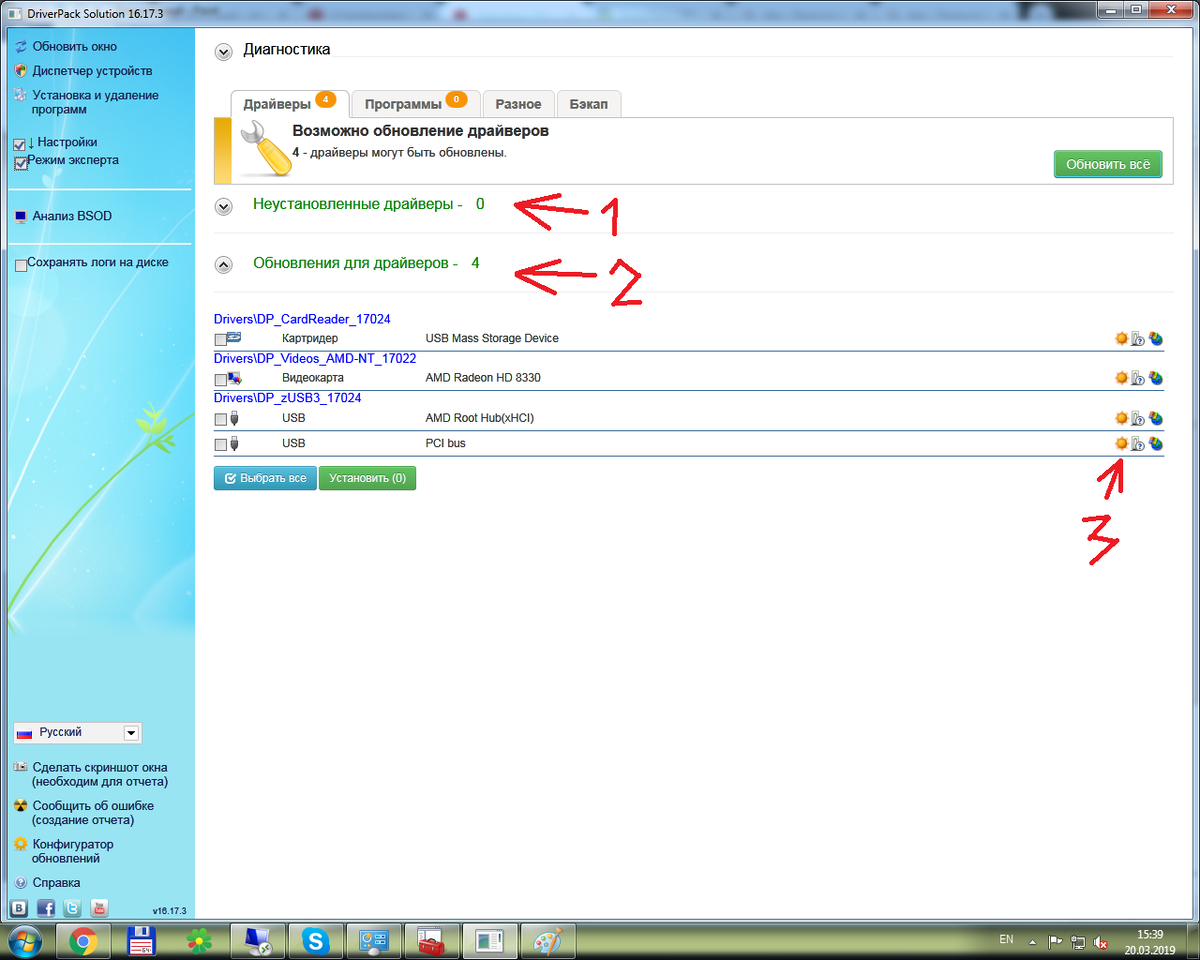Open Drivers\DP_zUSB3_17024 link
This screenshot has width=1200, height=960.
click(x=288, y=397)
